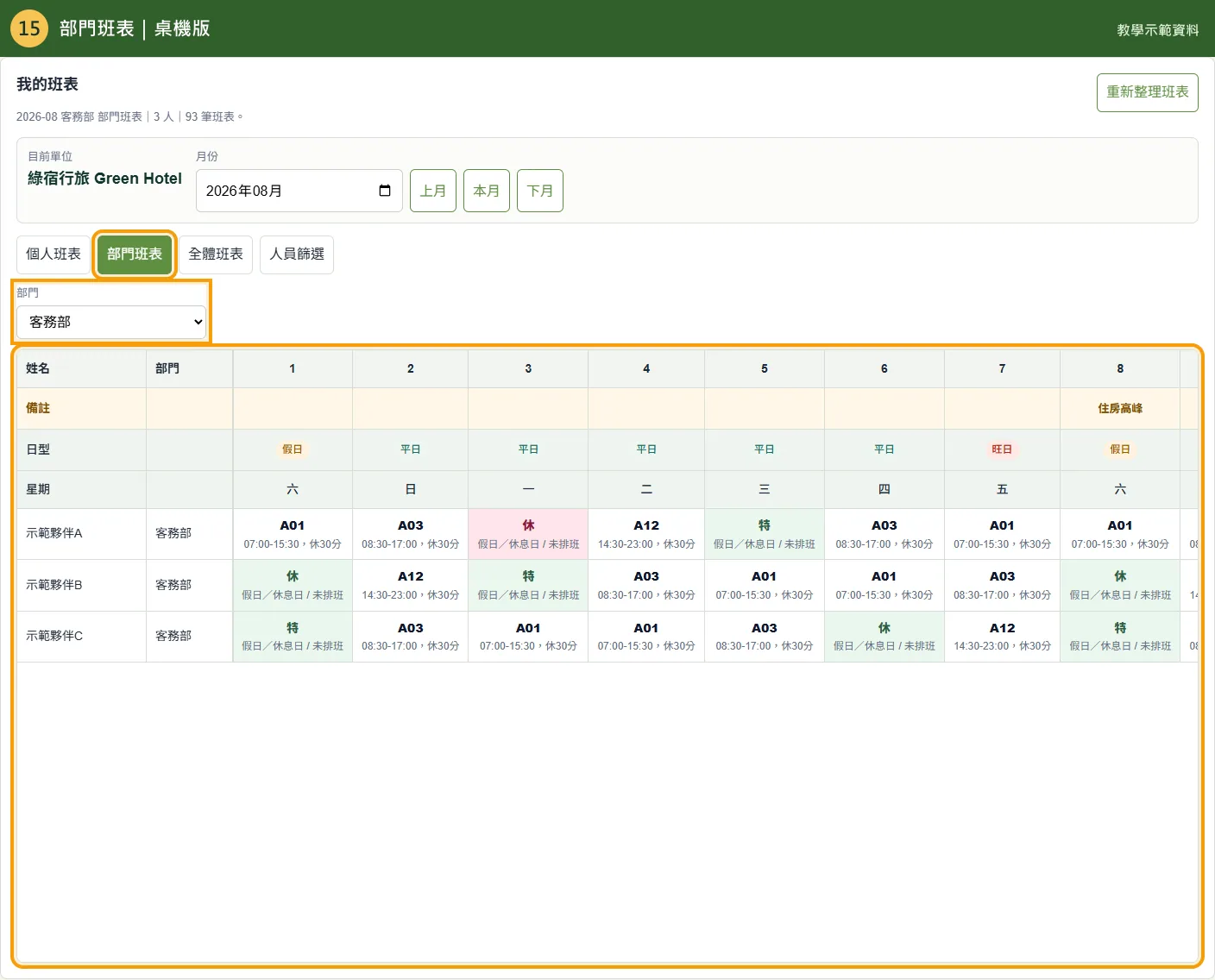Image resolution: width=1215 pixels, height=980 pixels.
Task: Switch to the 全體班表 tab
Action: pyautogui.click(x=216, y=254)
